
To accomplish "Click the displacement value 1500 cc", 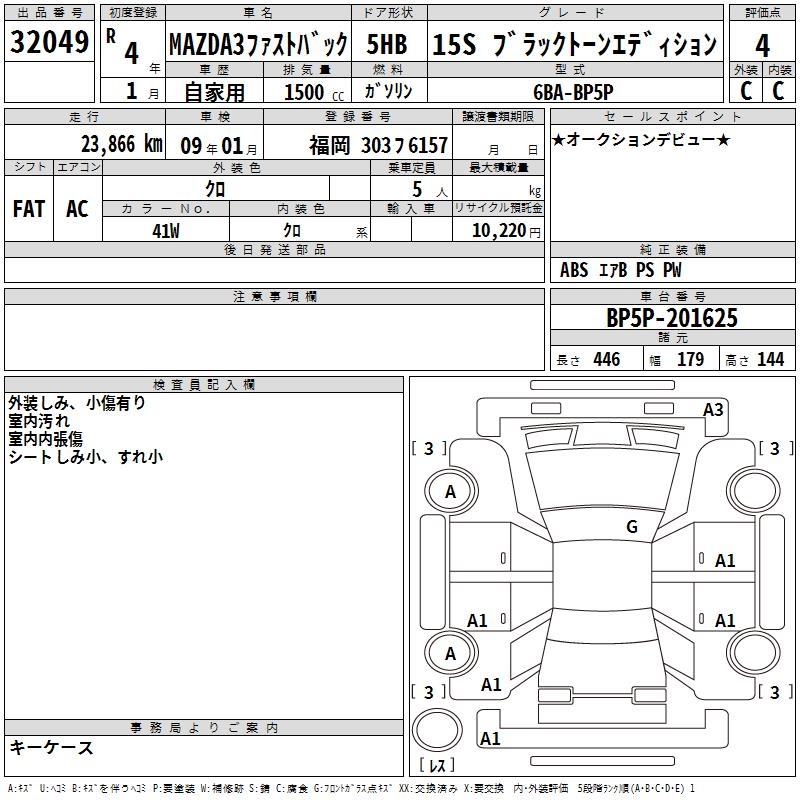I will [x=314, y=92].
